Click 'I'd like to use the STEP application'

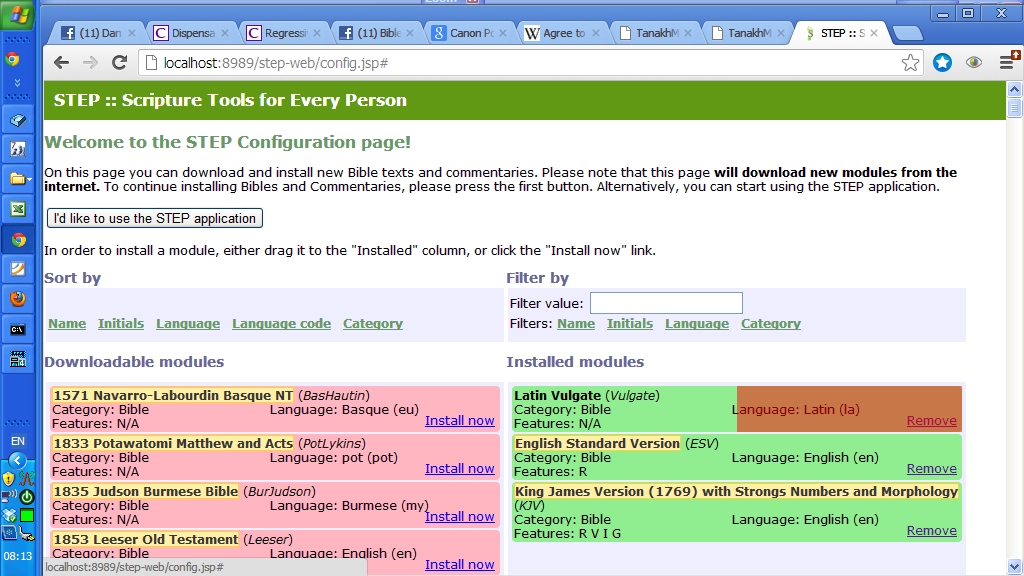[155, 218]
